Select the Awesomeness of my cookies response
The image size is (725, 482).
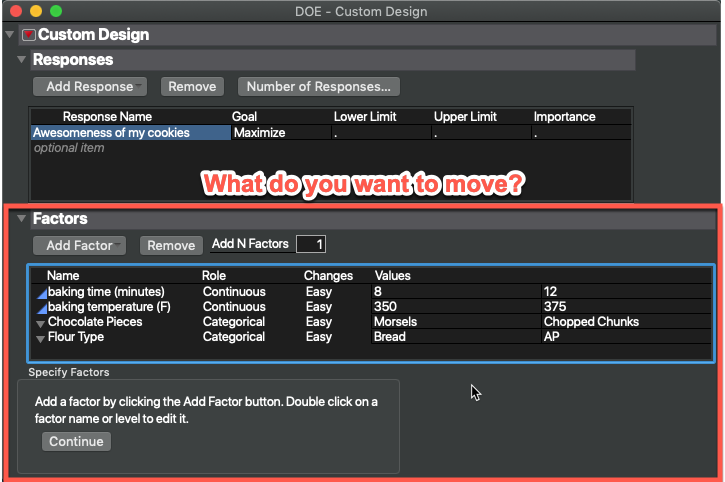tap(131, 133)
